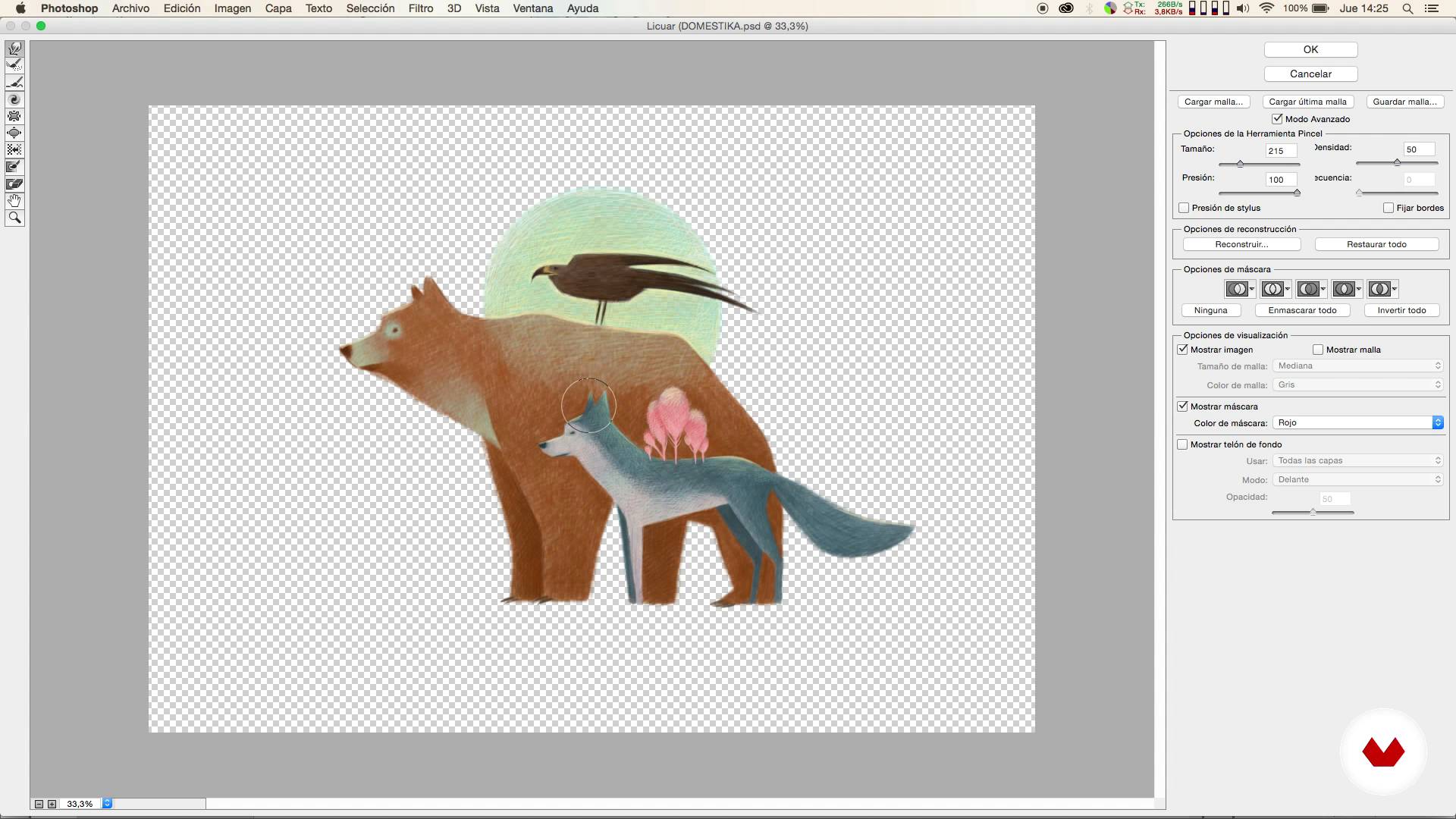Click the Restaurar todo button
The width and height of the screenshot is (1456, 819).
point(1376,244)
